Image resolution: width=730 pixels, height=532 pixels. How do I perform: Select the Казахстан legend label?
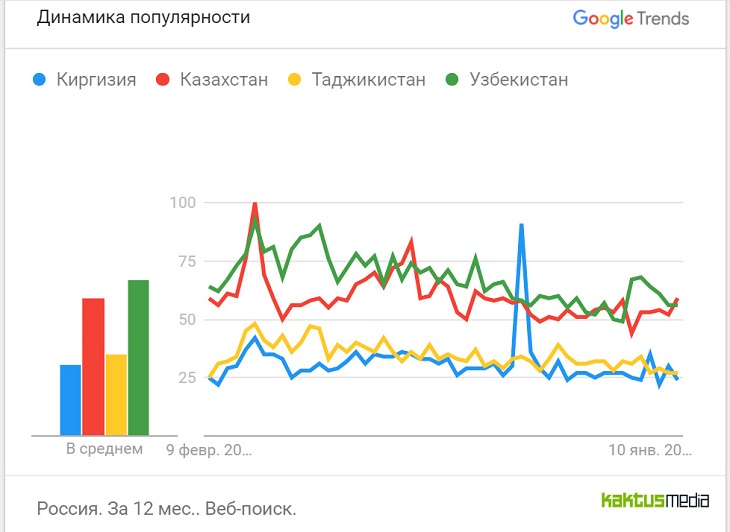point(224,79)
